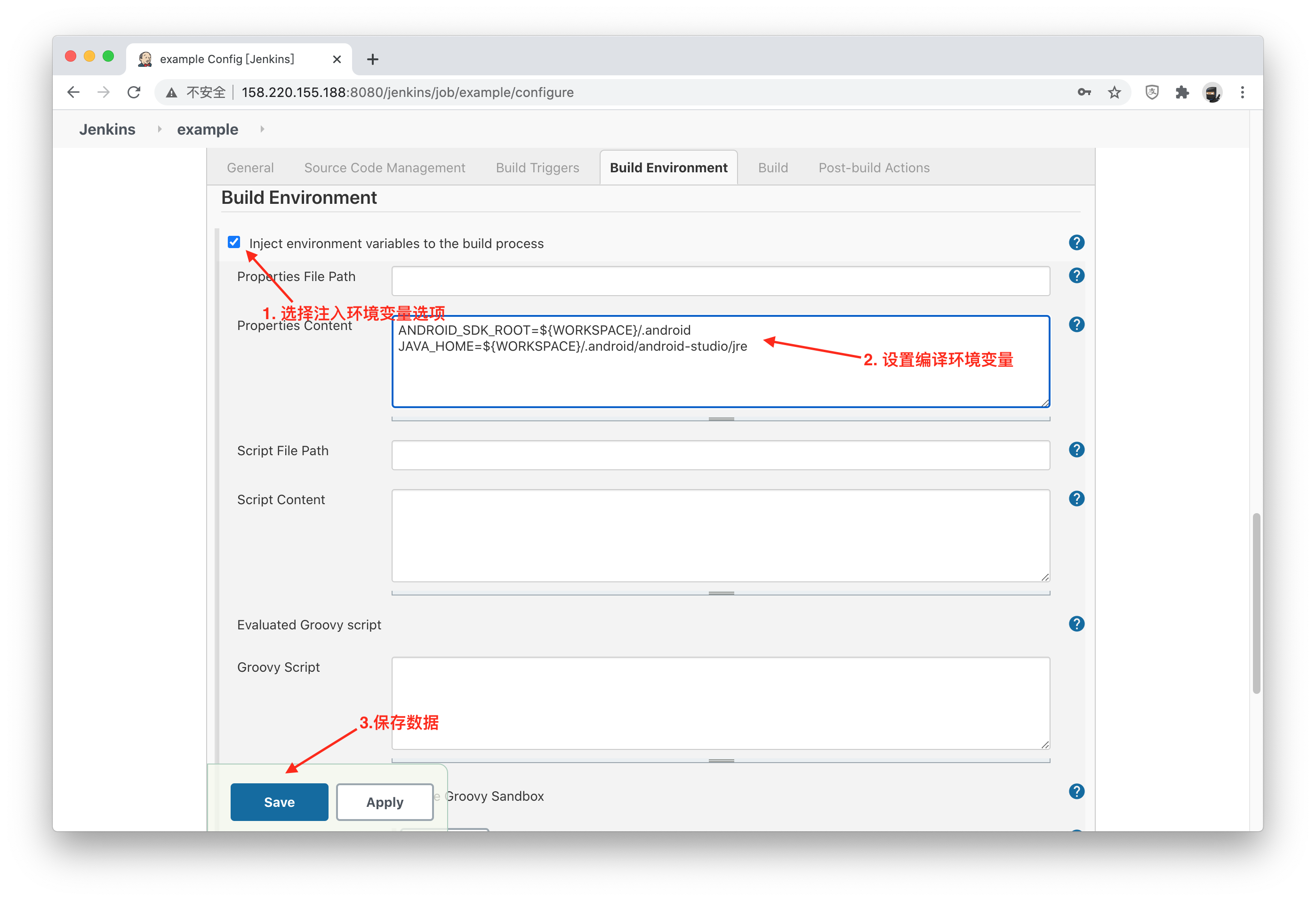
Task: Open help for Properties Content
Action: pos(1076,324)
